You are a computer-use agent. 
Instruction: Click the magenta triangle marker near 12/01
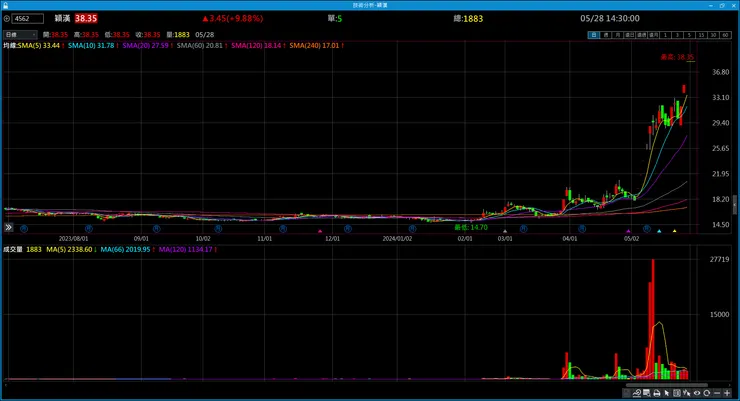320,231
